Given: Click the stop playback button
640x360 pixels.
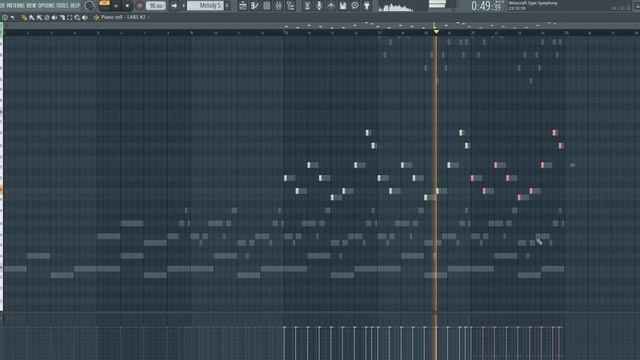Looking at the screenshot, I should coord(127,6).
